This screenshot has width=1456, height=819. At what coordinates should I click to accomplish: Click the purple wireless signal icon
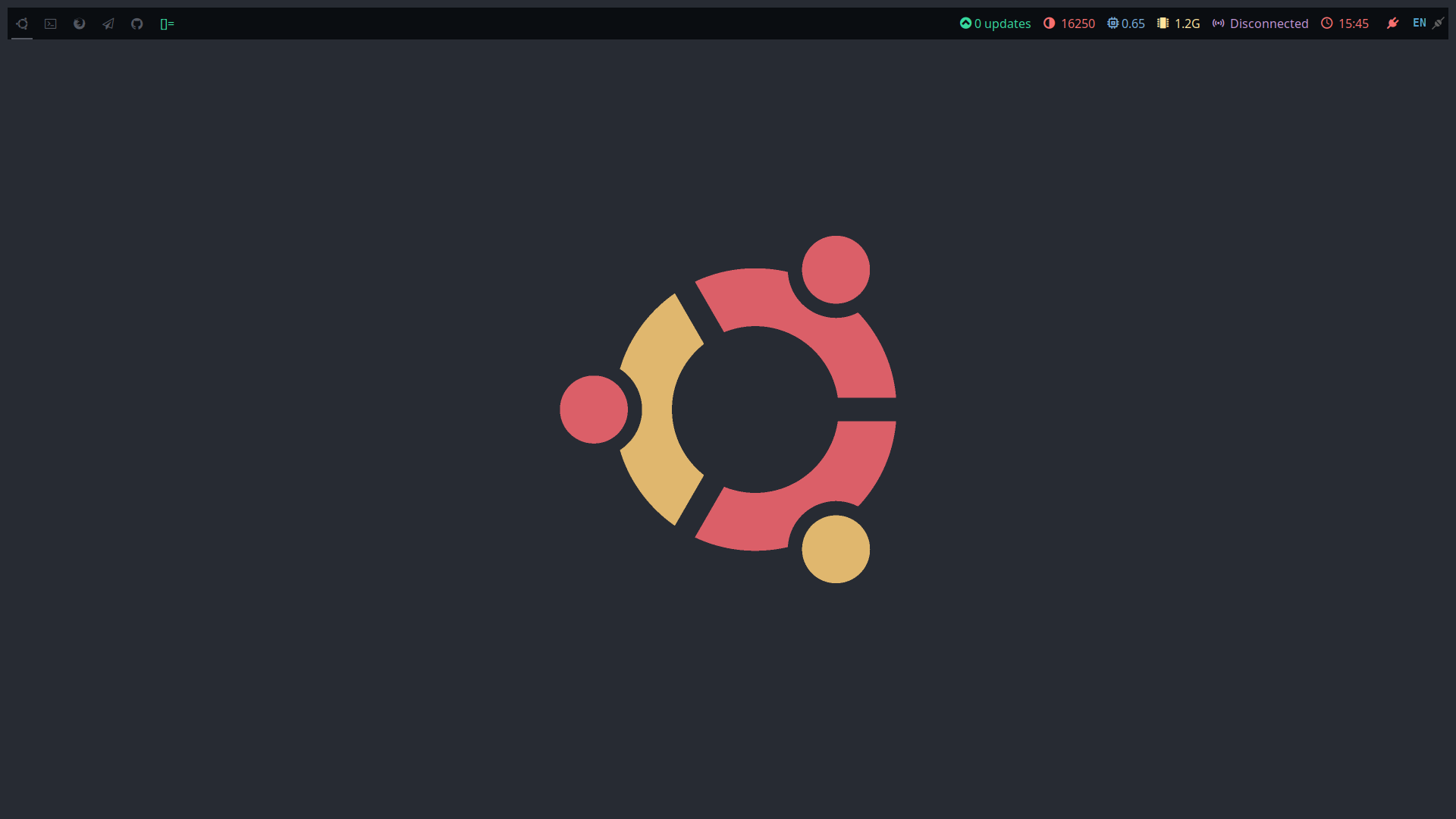click(1218, 23)
